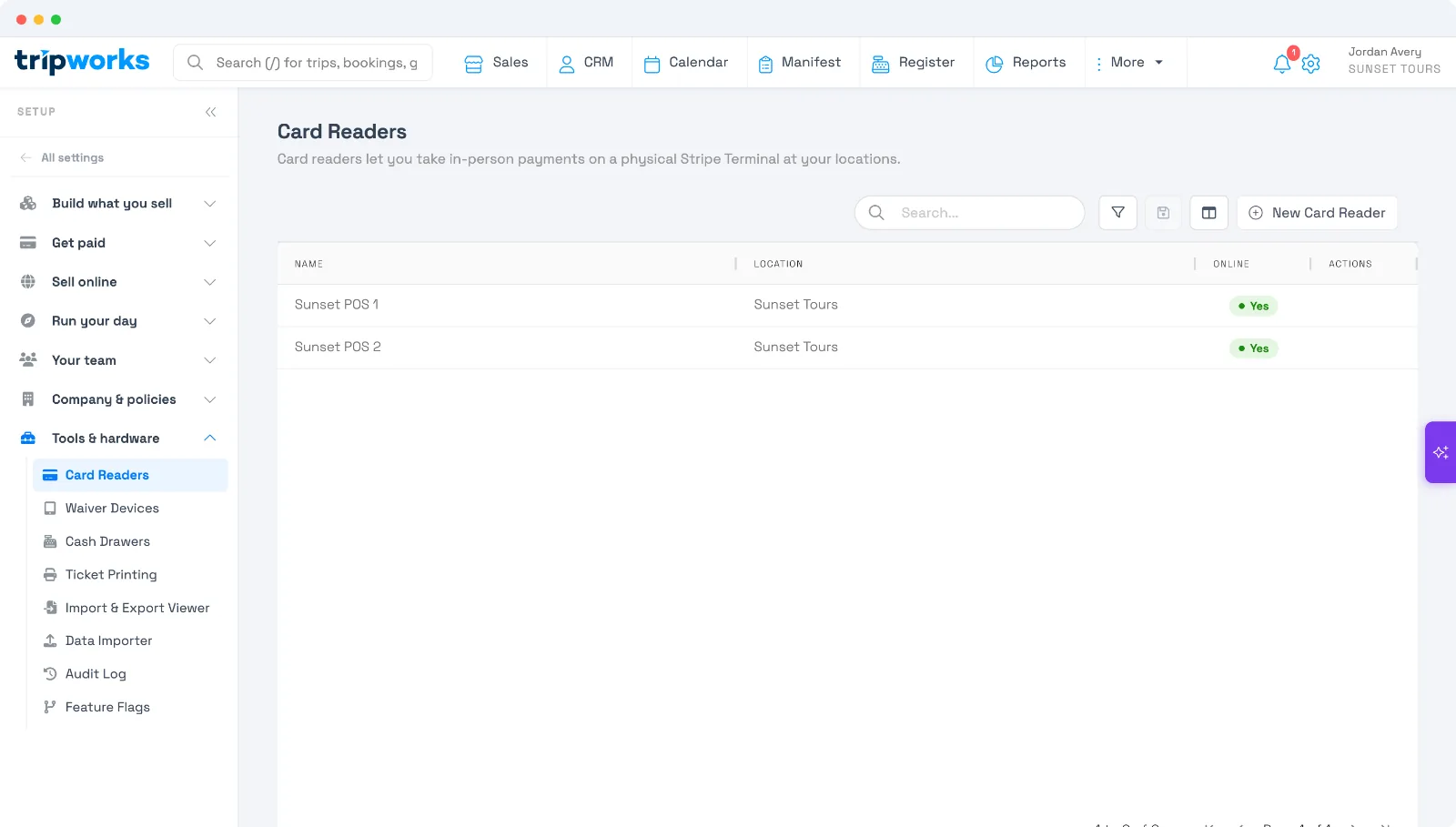
Task: Go back to All settings
Action: [x=62, y=158]
